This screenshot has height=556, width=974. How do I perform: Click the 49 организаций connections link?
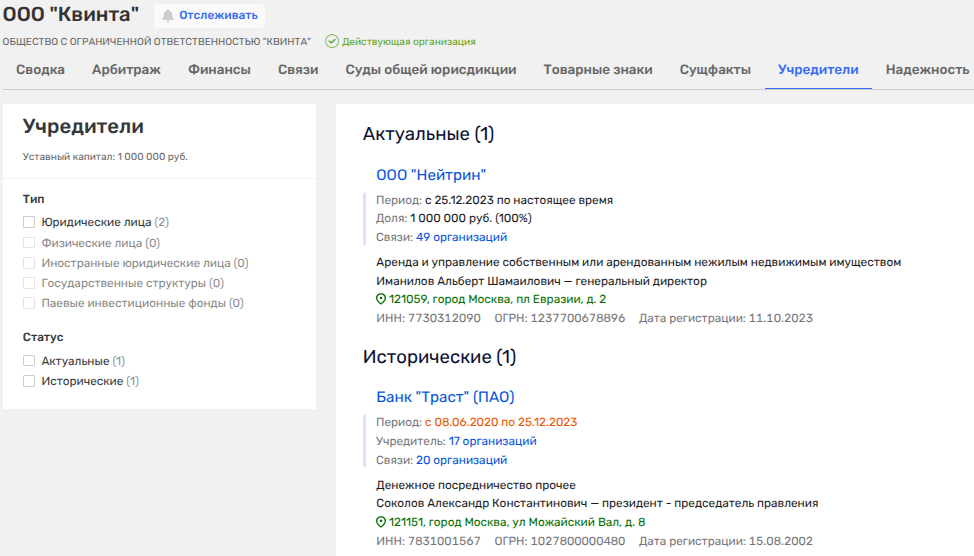click(x=462, y=237)
